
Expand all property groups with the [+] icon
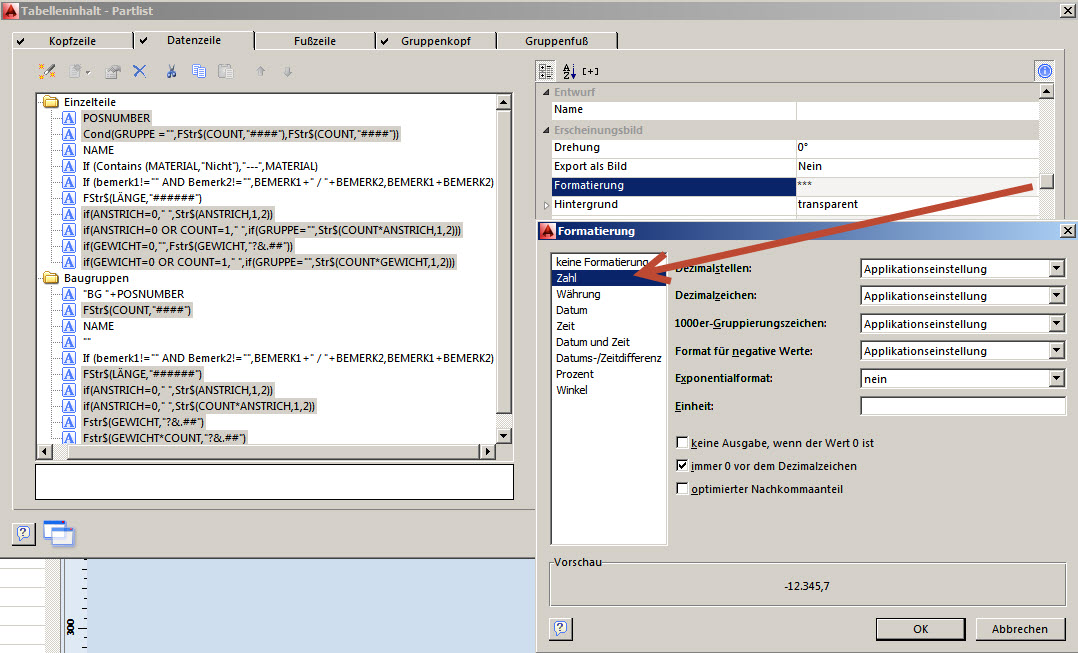tap(591, 71)
